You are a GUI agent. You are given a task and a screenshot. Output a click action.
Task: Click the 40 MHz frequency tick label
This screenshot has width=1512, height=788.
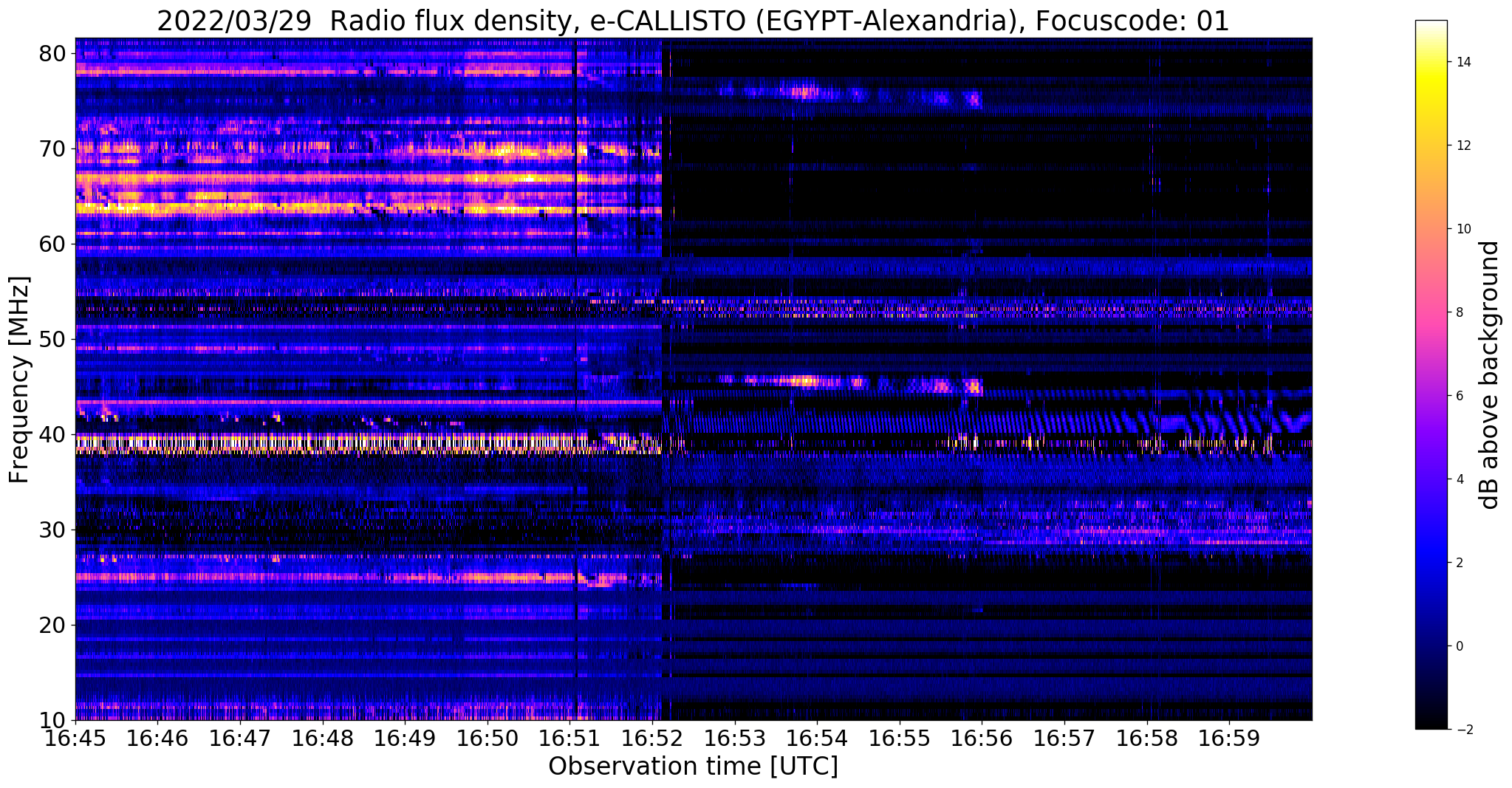click(54, 434)
